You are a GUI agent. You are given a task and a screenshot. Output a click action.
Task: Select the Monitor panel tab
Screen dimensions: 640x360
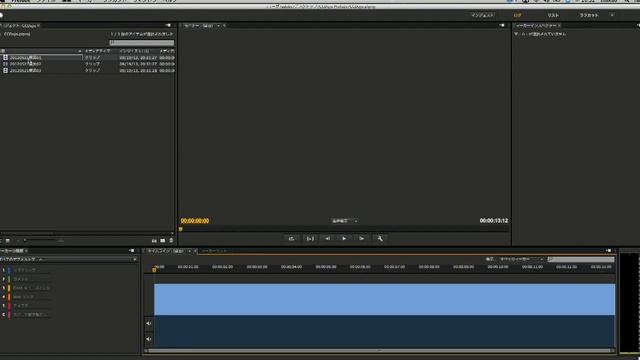199,25
